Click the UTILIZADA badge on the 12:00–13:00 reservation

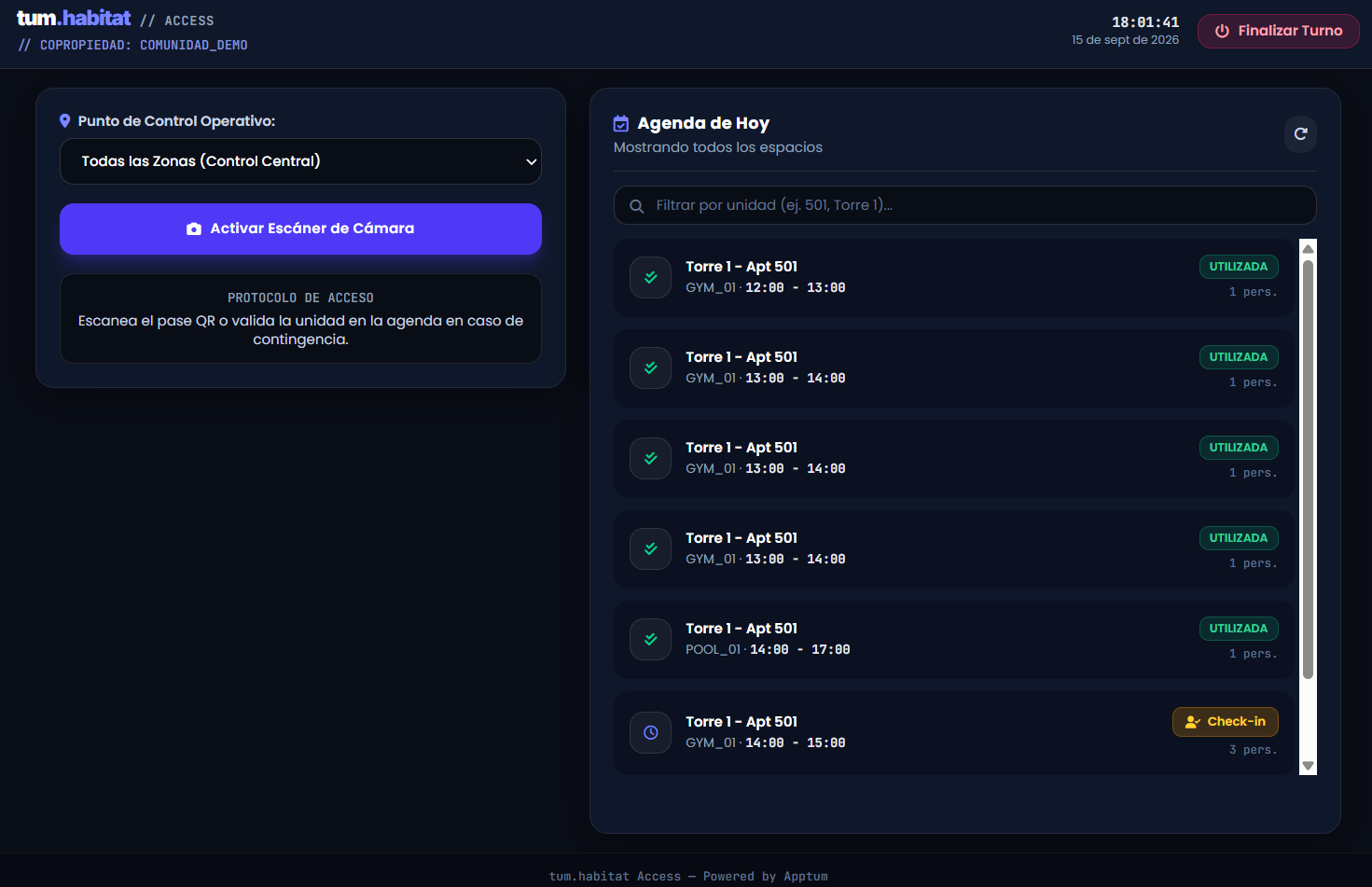[1239, 267]
